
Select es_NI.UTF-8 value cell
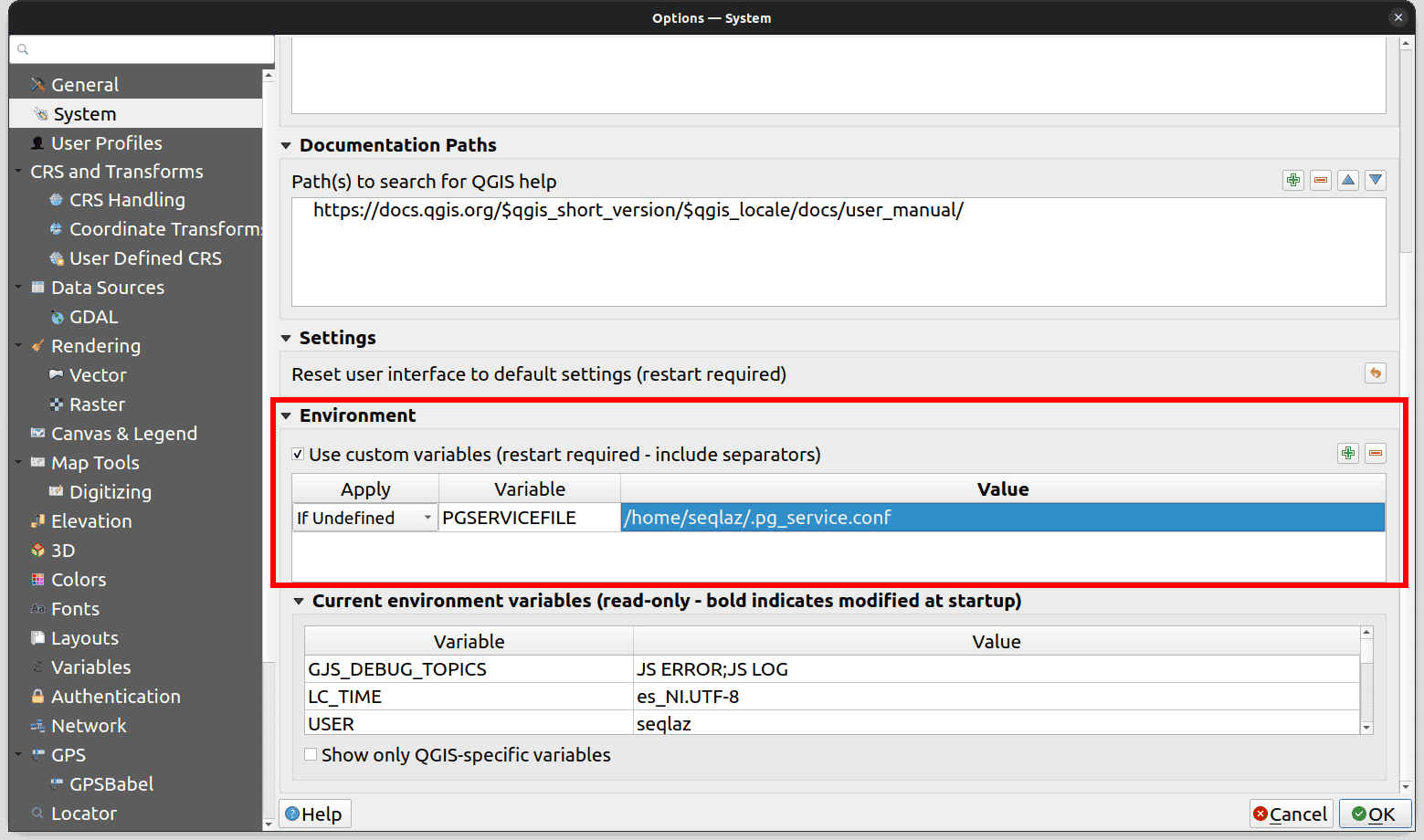point(997,697)
